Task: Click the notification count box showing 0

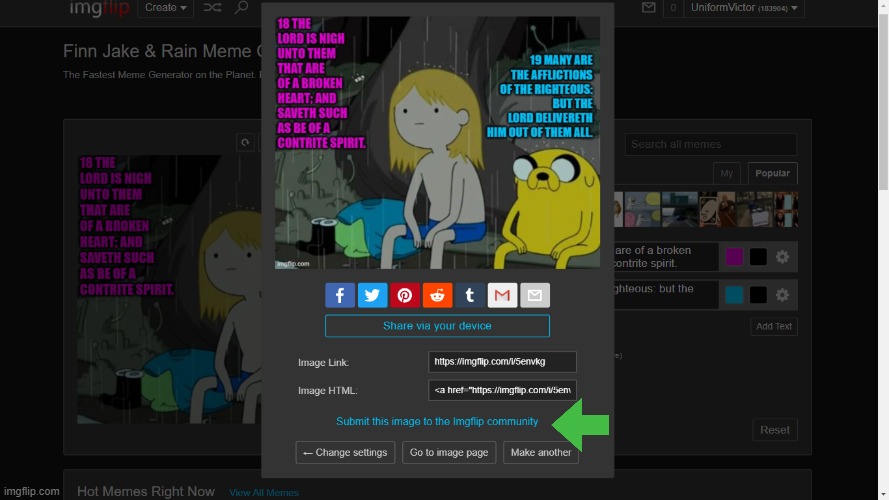Action: (673, 8)
